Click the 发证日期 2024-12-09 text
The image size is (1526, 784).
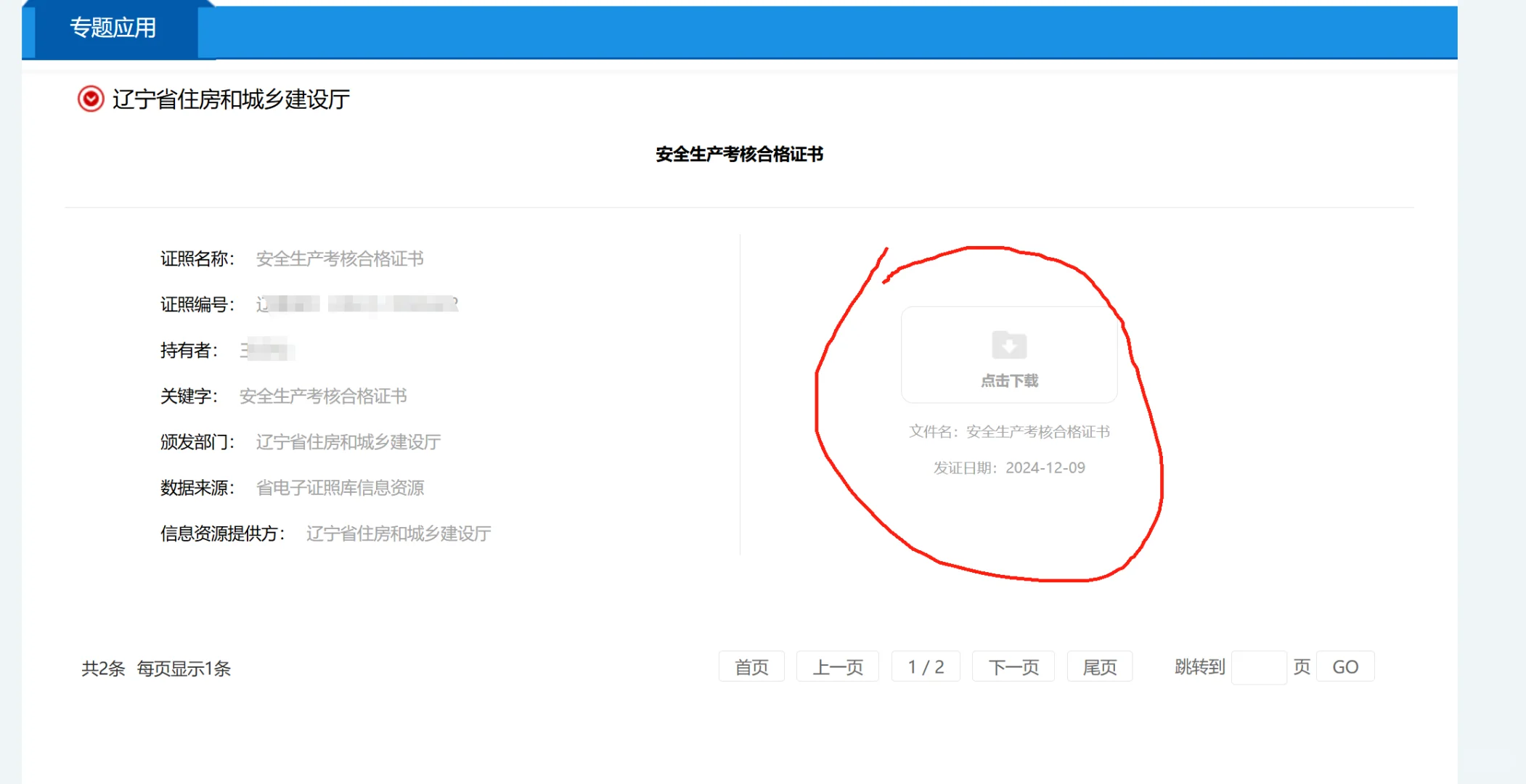(x=1009, y=468)
